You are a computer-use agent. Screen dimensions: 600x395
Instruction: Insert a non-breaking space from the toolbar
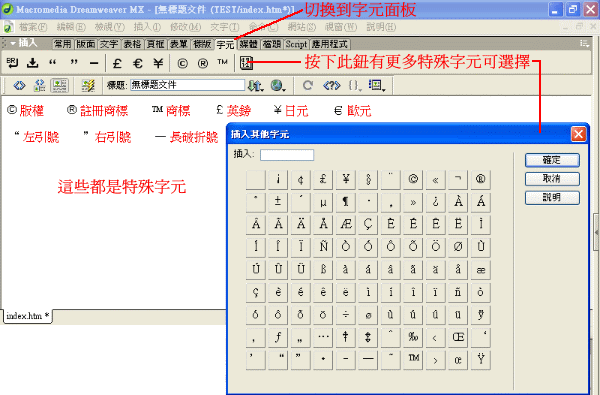[x=33, y=63]
